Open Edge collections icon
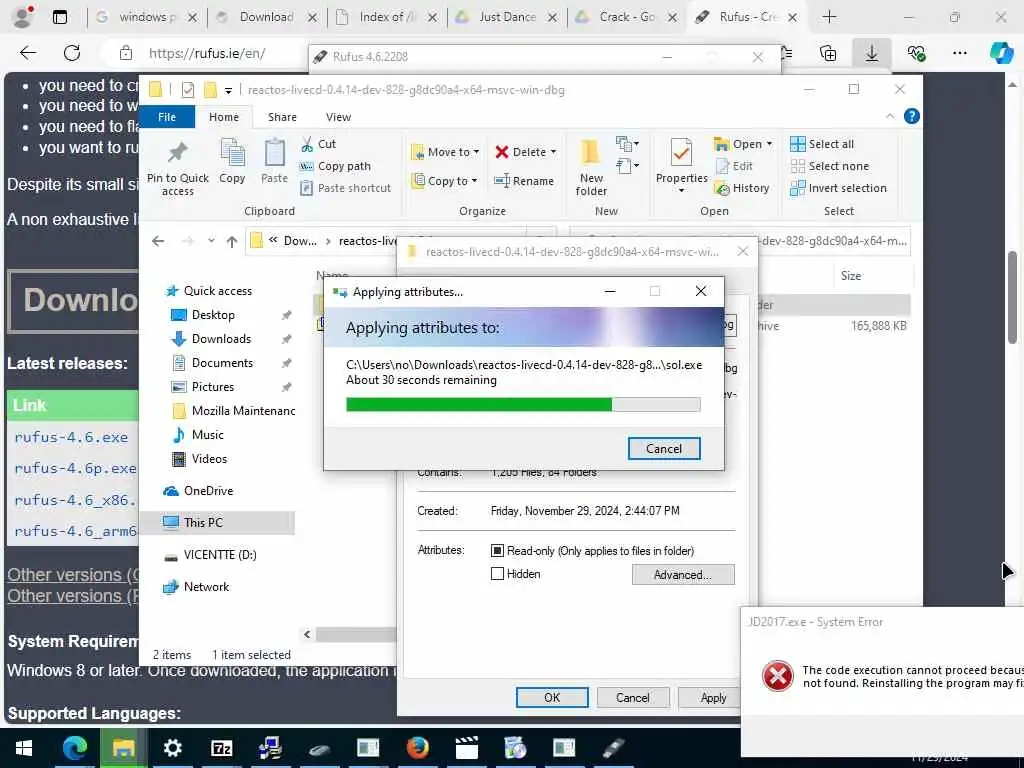Screen dimensions: 1024x768 [828, 53]
